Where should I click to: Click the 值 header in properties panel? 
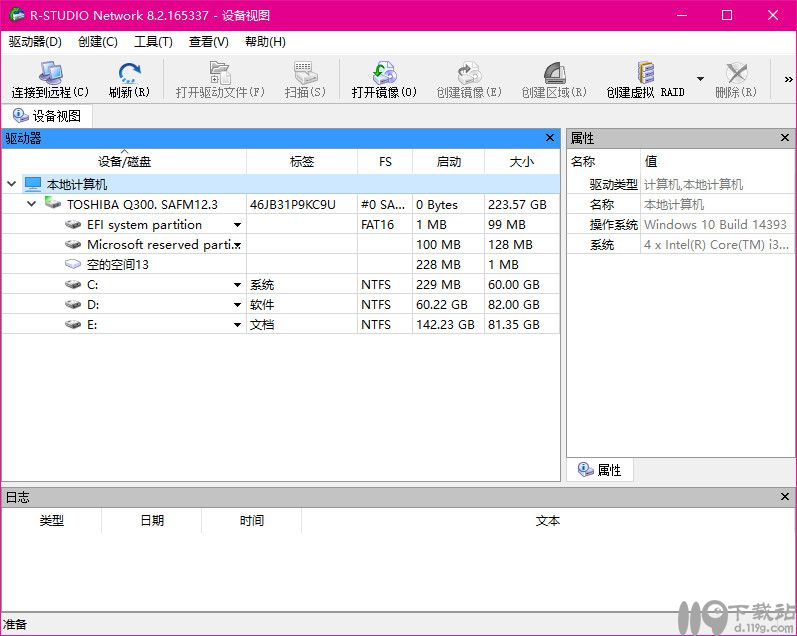click(717, 162)
